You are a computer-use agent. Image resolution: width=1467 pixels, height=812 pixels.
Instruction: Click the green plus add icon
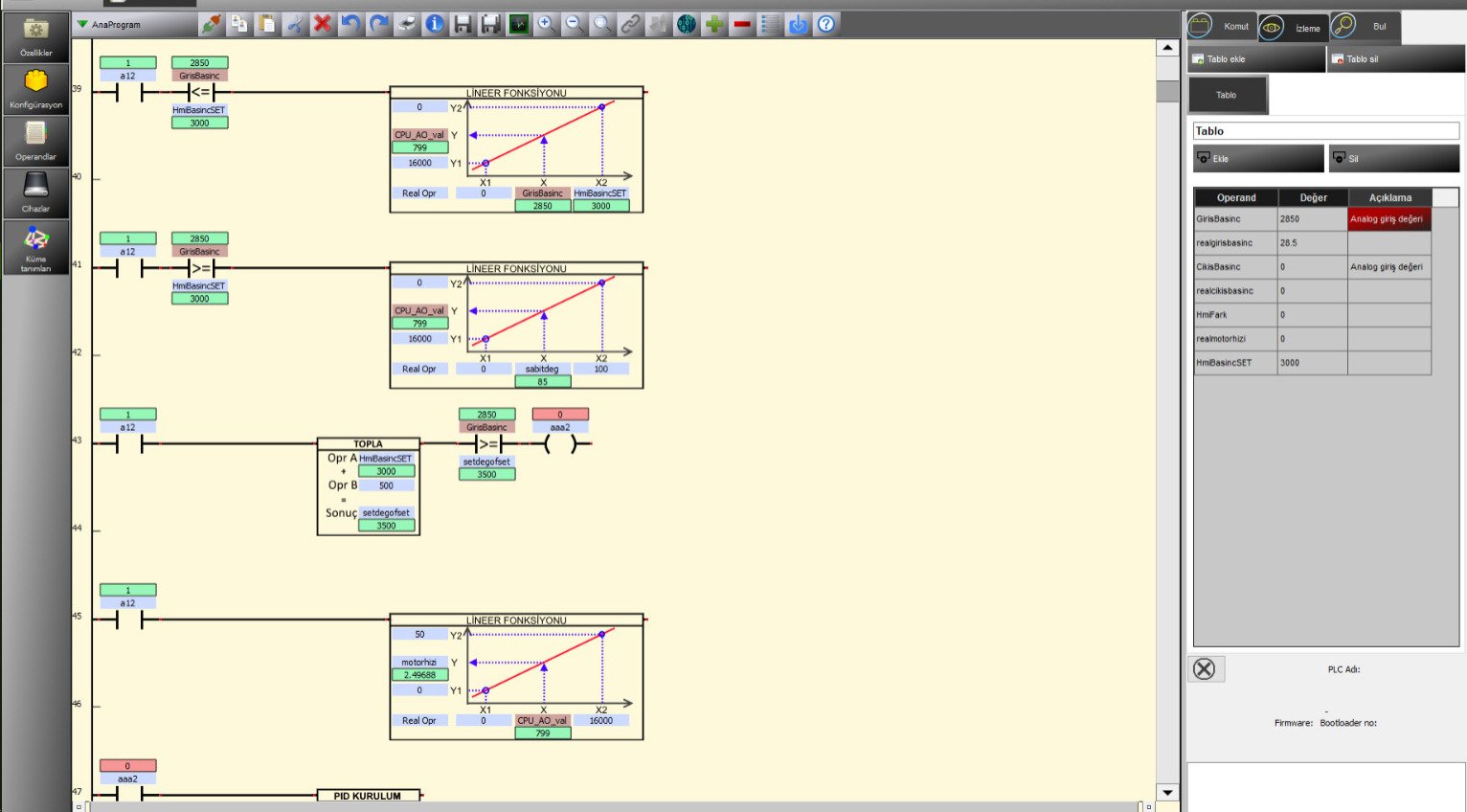click(x=714, y=24)
